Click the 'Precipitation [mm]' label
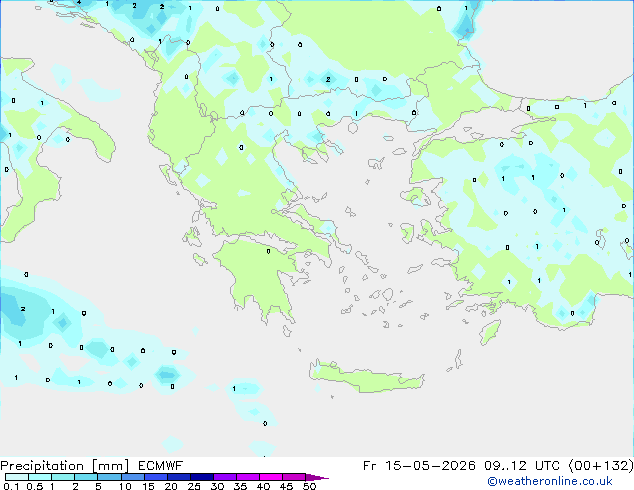 [64, 466]
